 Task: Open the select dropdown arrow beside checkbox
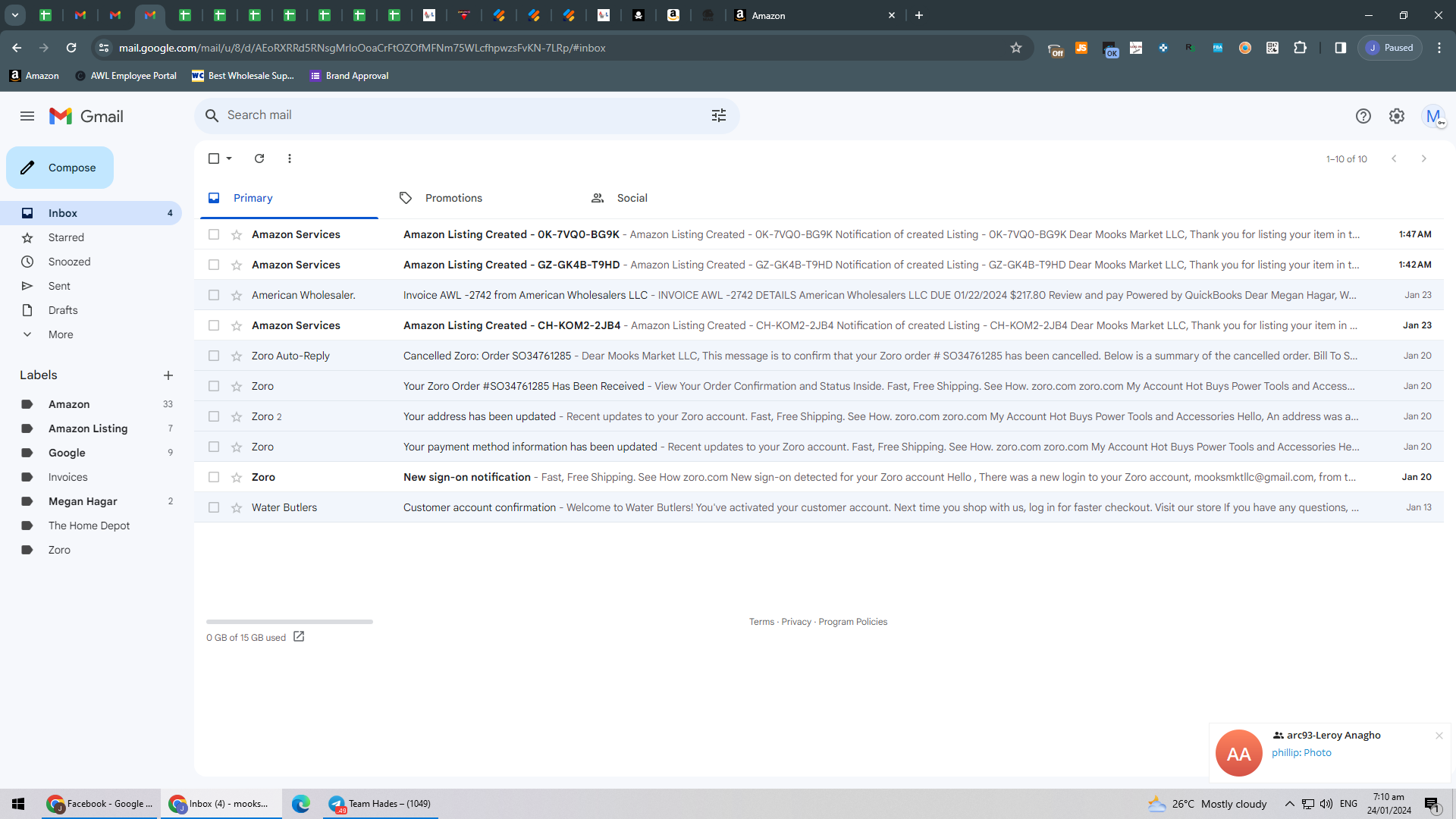tap(229, 158)
